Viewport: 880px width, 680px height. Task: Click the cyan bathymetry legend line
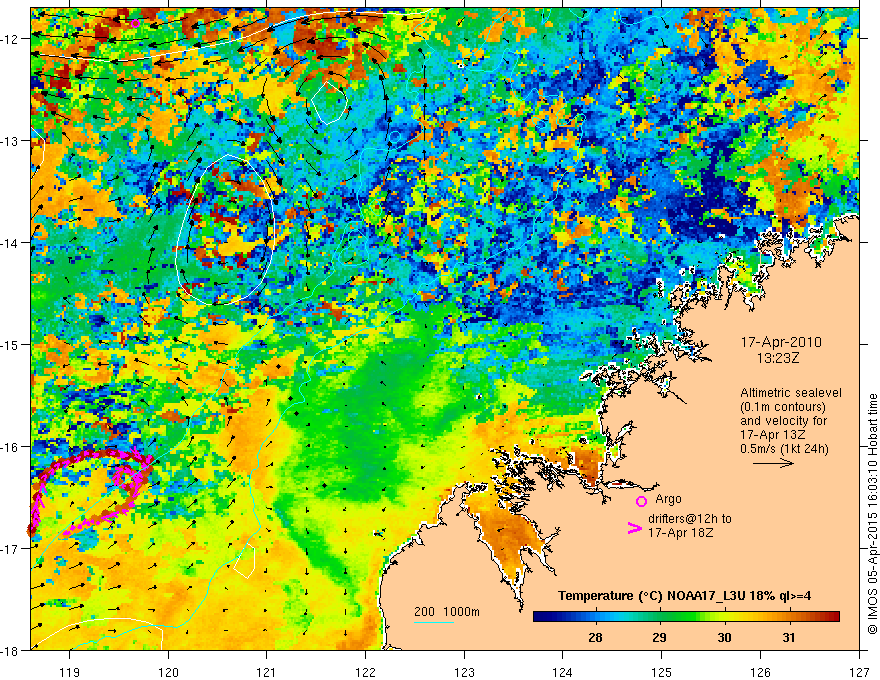tap(434, 622)
